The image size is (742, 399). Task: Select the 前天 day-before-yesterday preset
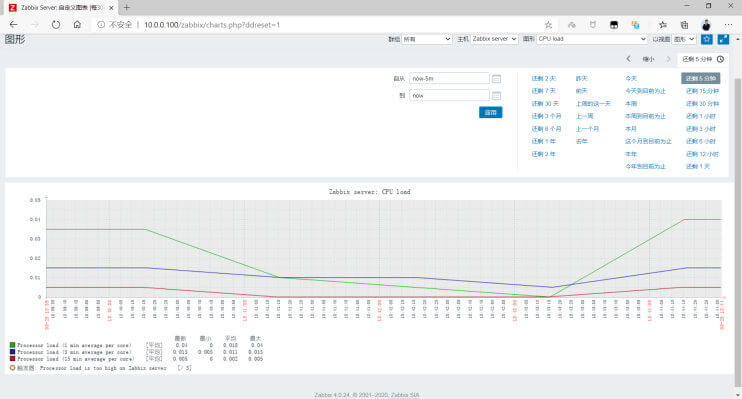[582, 91]
